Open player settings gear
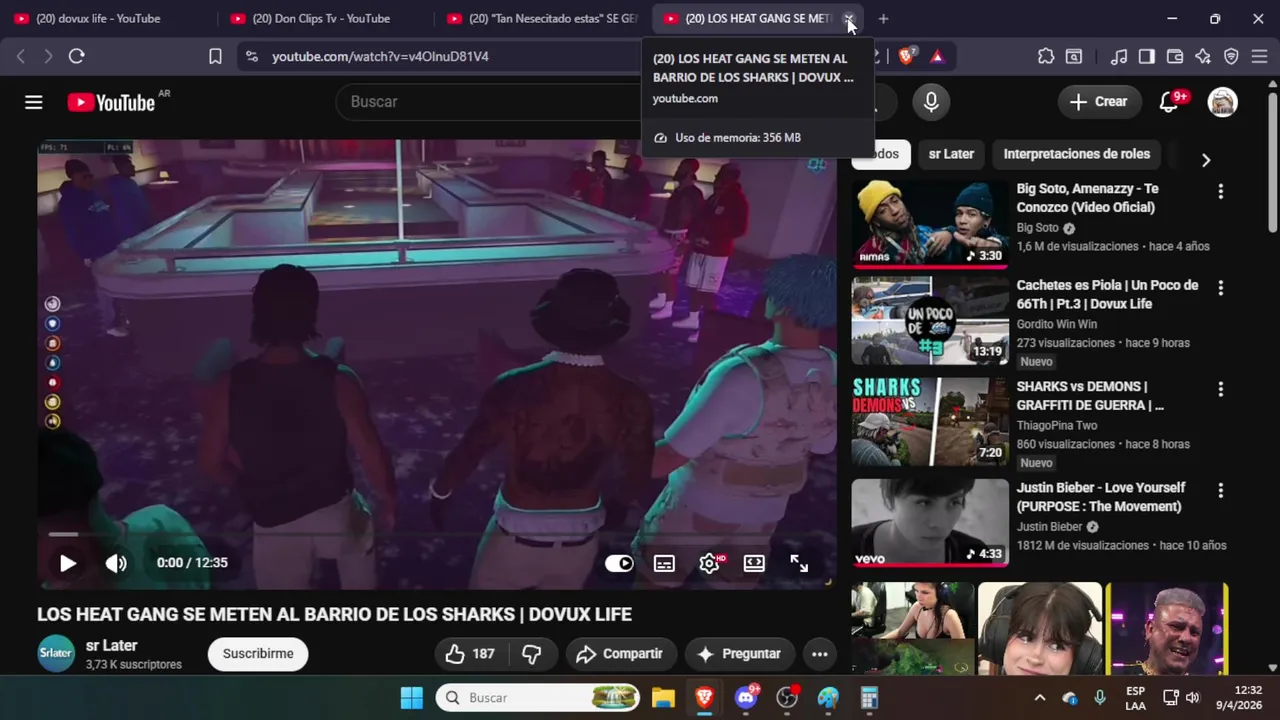 pos(710,563)
